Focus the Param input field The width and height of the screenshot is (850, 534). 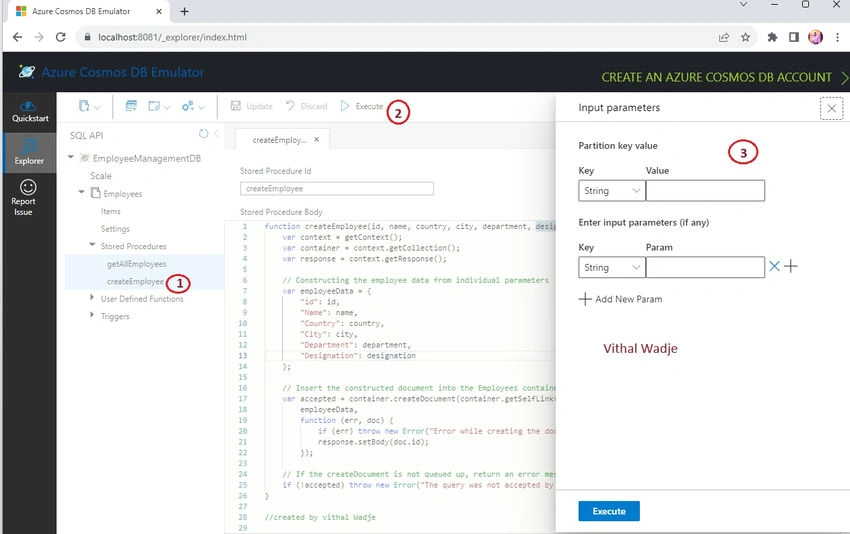[705, 268]
